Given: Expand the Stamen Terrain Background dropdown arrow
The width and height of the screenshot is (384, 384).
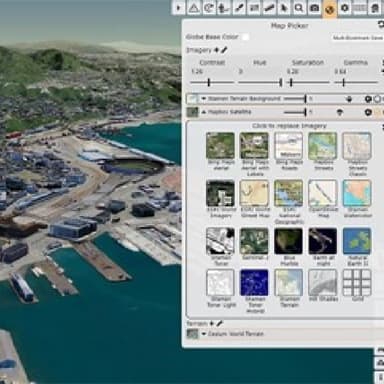Looking at the screenshot, I should pyautogui.click(x=203, y=99).
